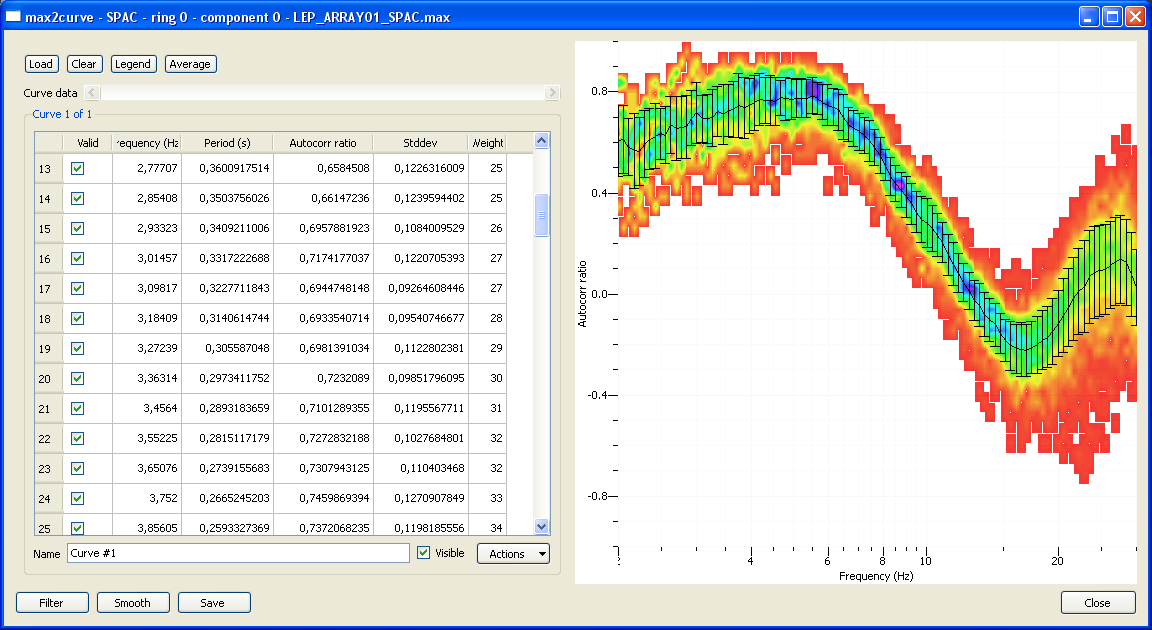This screenshot has height=630, width=1152.
Task: Open the Actions dropdown menu
Action: pyautogui.click(x=513, y=553)
